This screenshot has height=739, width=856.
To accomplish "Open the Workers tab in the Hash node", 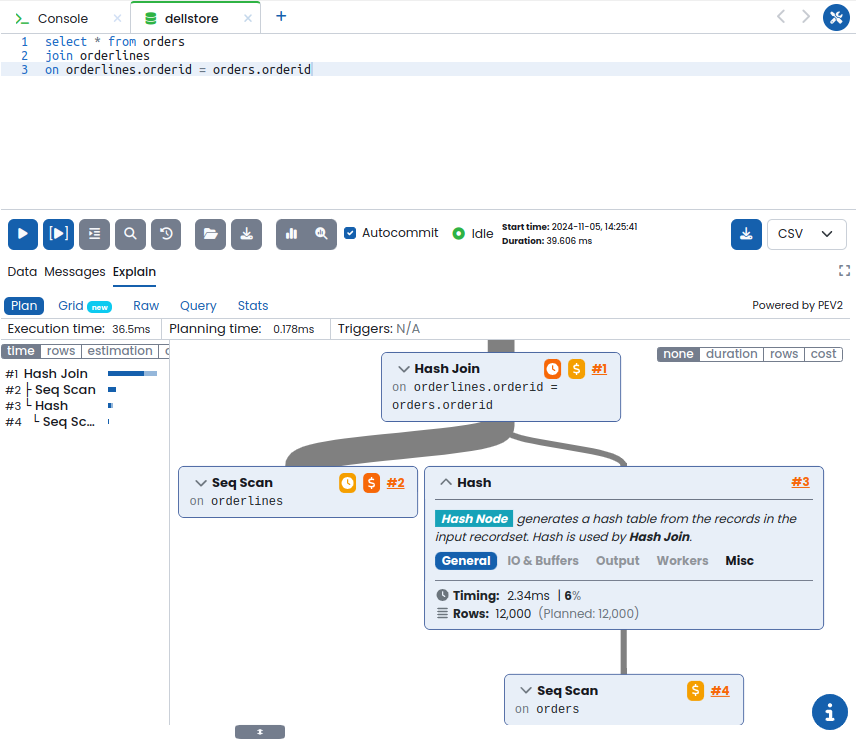I will click(682, 561).
